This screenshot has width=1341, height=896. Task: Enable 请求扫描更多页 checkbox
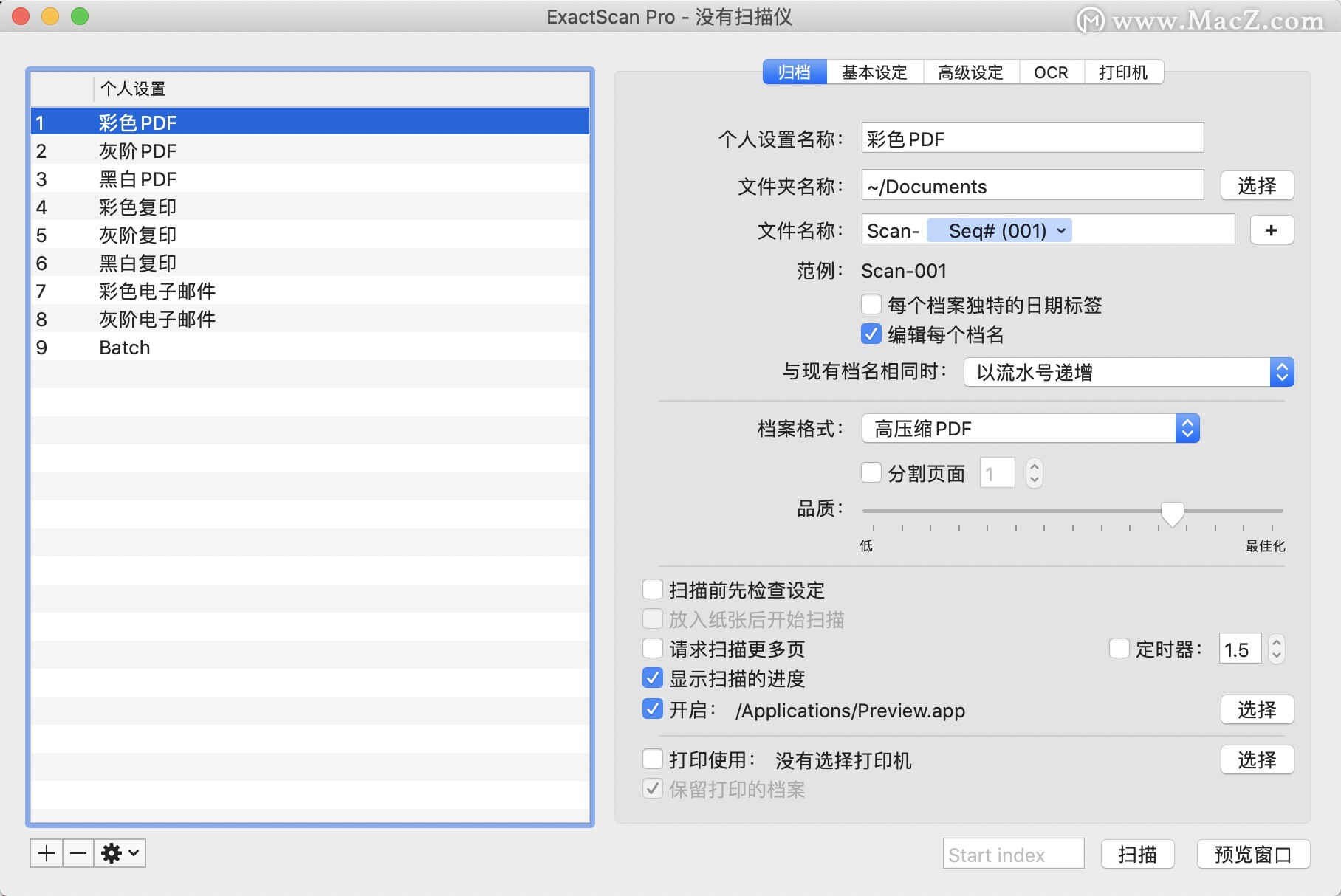coord(653,648)
